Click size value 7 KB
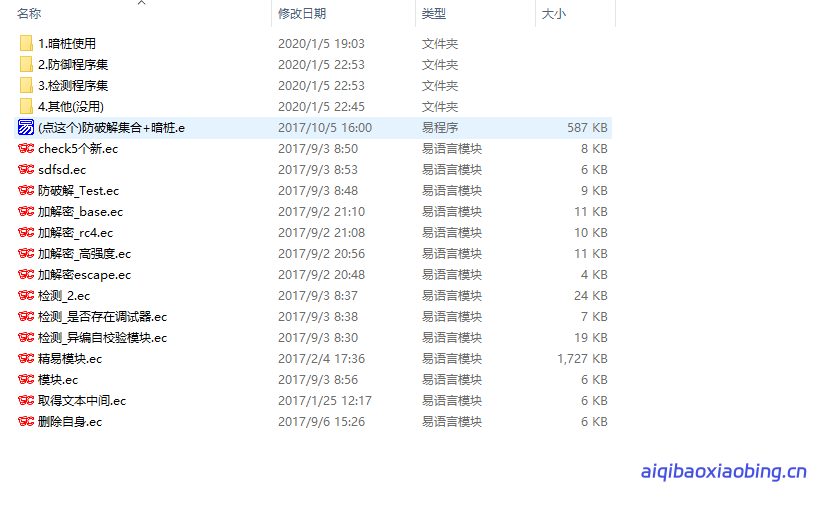The width and height of the screenshot is (837, 526). (x=594, y=317)
